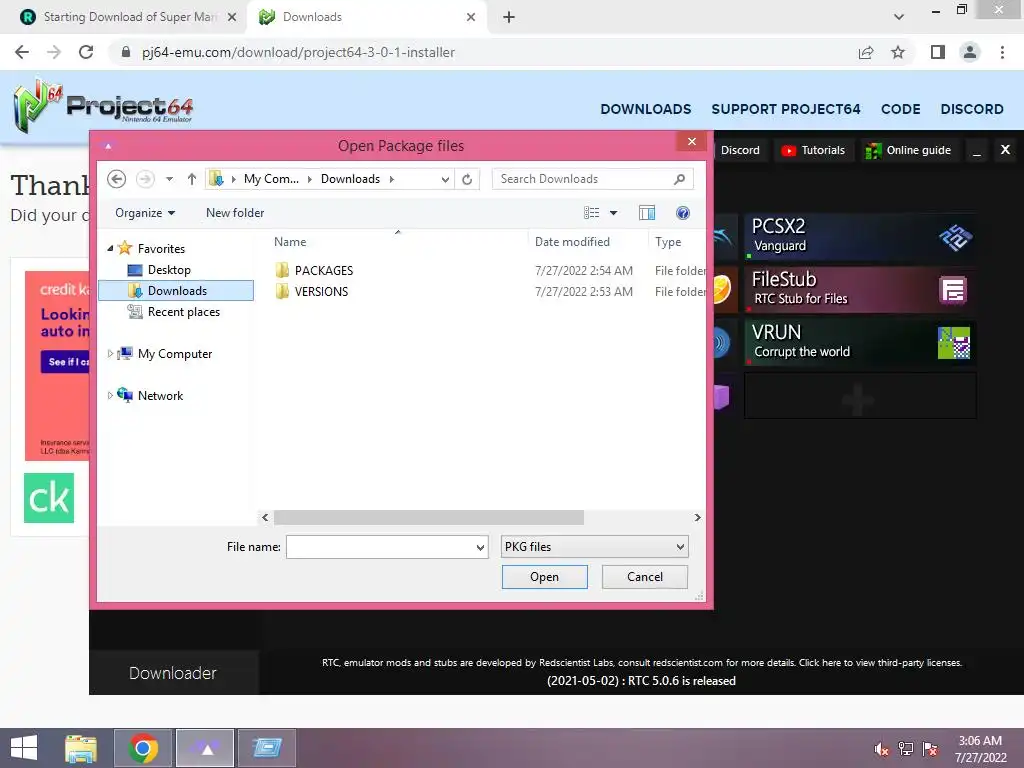Share this page from address bar
The height and width of the screenshot is (768, 1024).
[x=866, y=52]
